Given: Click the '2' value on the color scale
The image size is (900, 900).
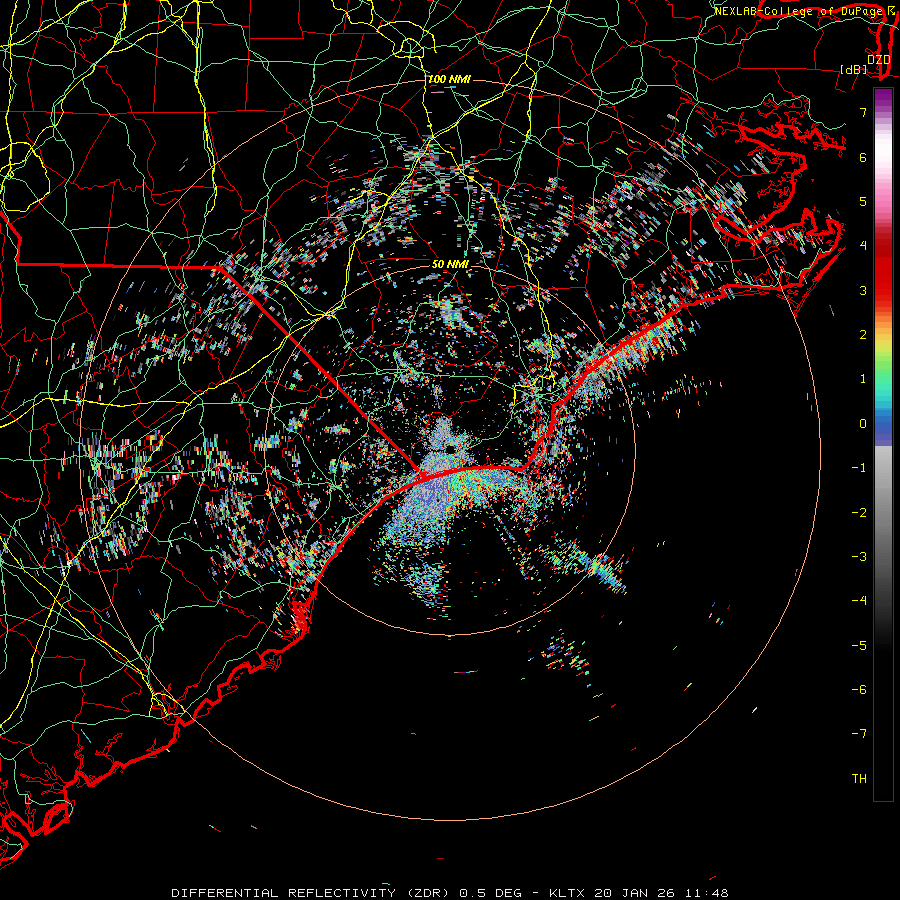Looking at the screenshot, I should (863, 335).
